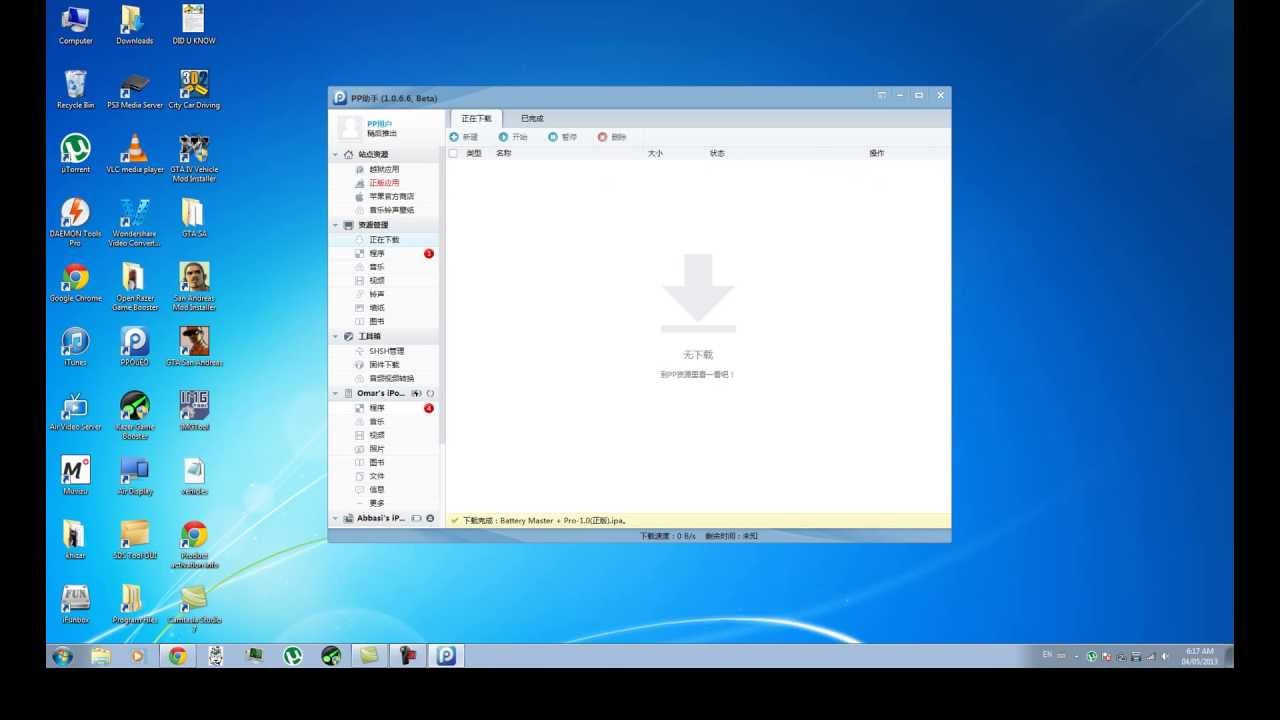Viewport: 1280px width, 720px height.
Task: Open the VLC media player desktop icon
Action: pos(134,154)
